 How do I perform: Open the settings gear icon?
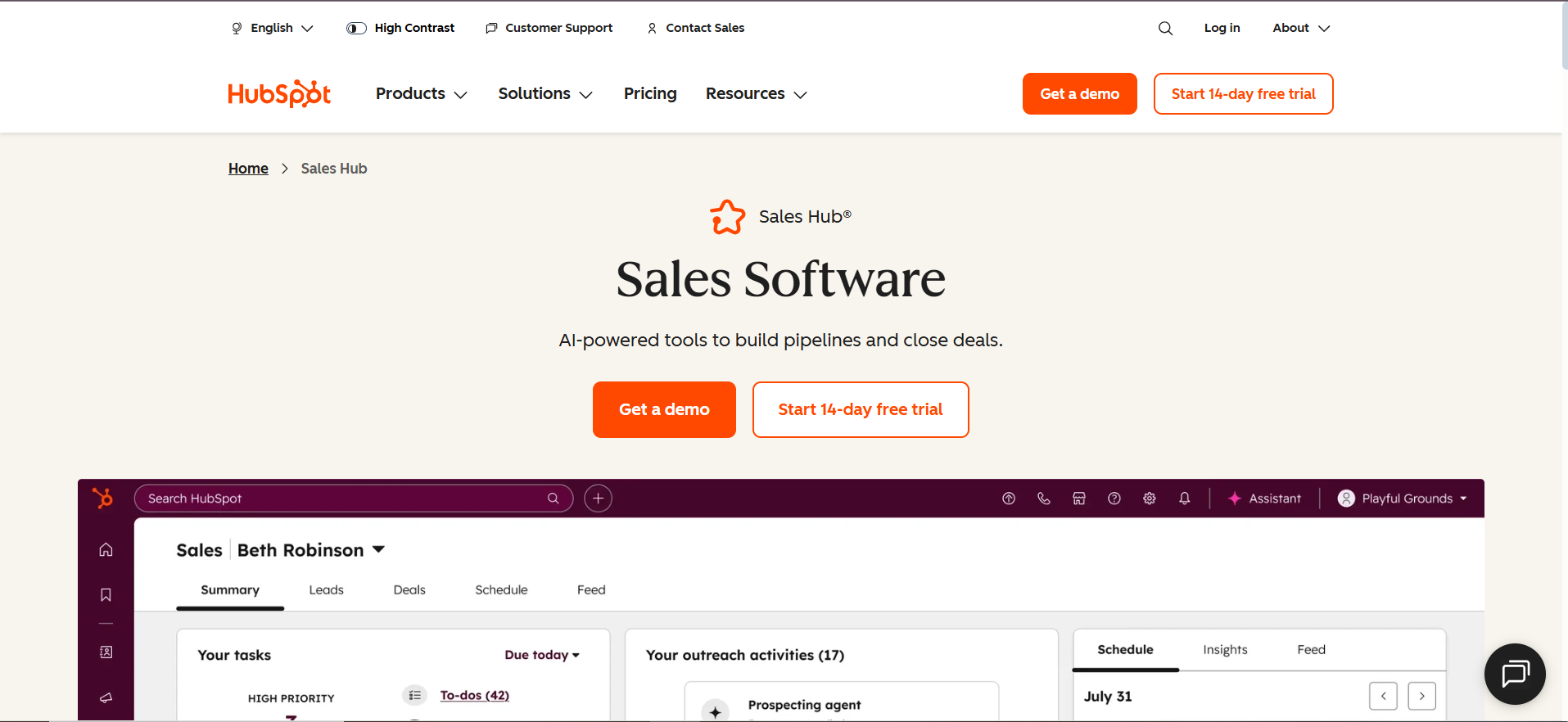point(1150,499)
